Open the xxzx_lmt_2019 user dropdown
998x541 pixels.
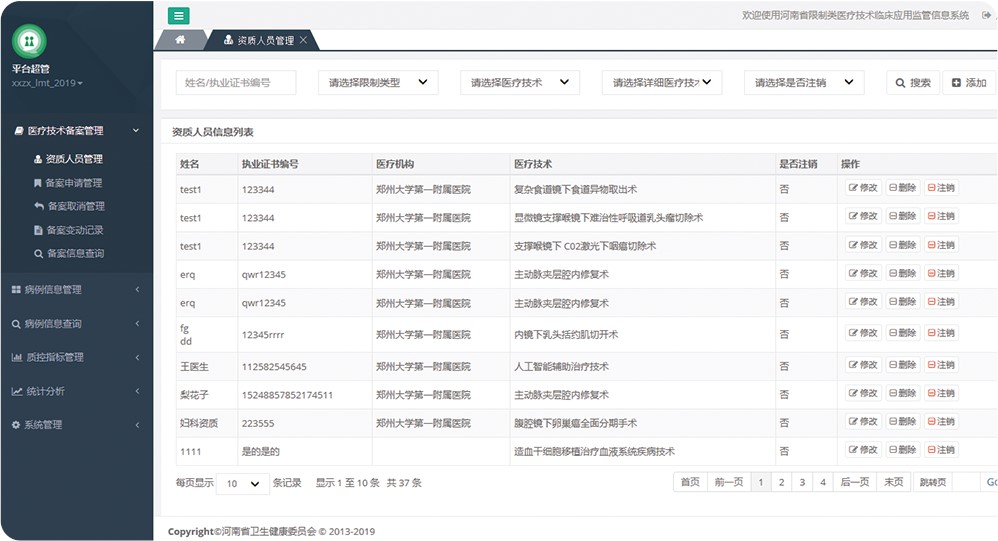point(47,83)
